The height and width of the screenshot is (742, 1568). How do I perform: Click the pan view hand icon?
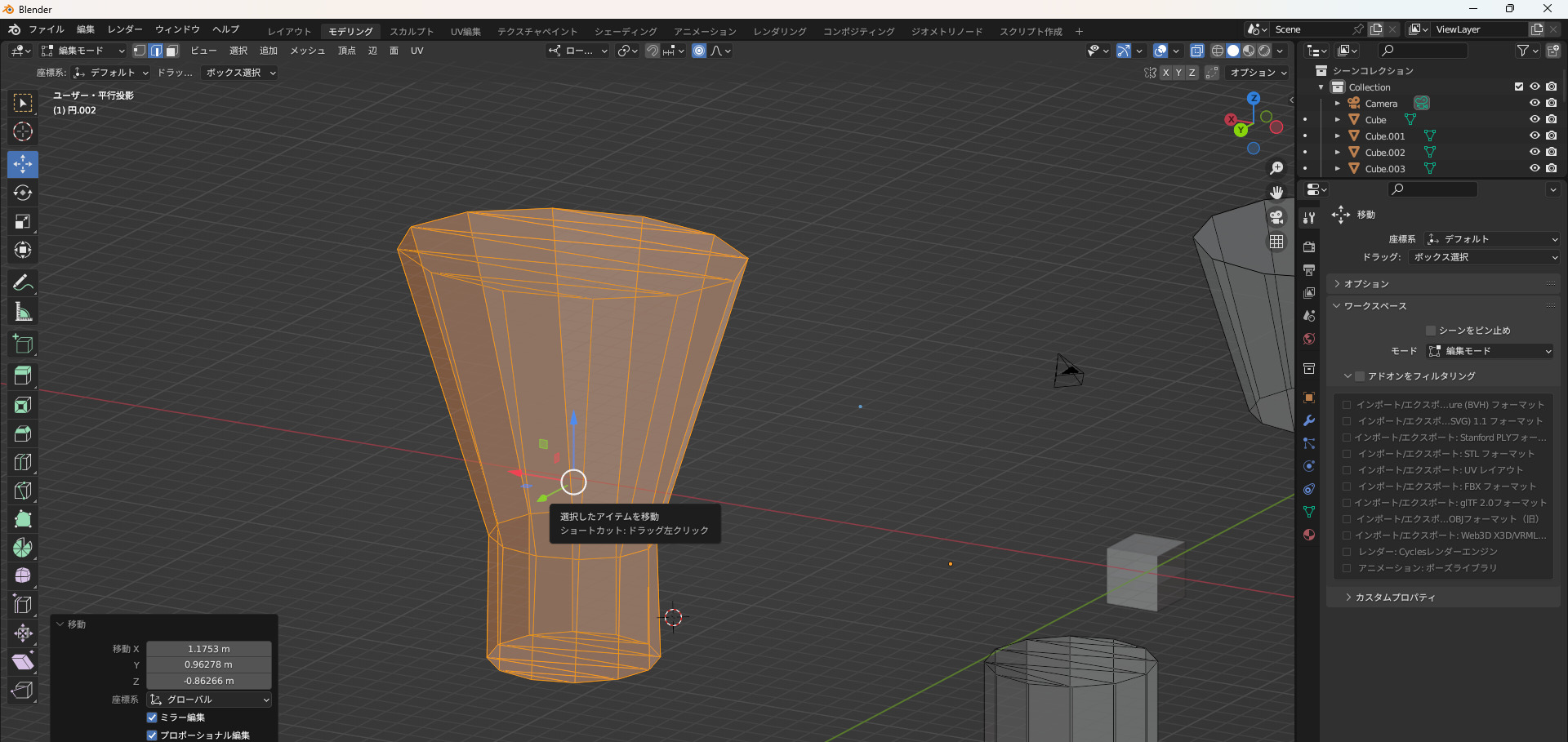[x=1276, y=193]
